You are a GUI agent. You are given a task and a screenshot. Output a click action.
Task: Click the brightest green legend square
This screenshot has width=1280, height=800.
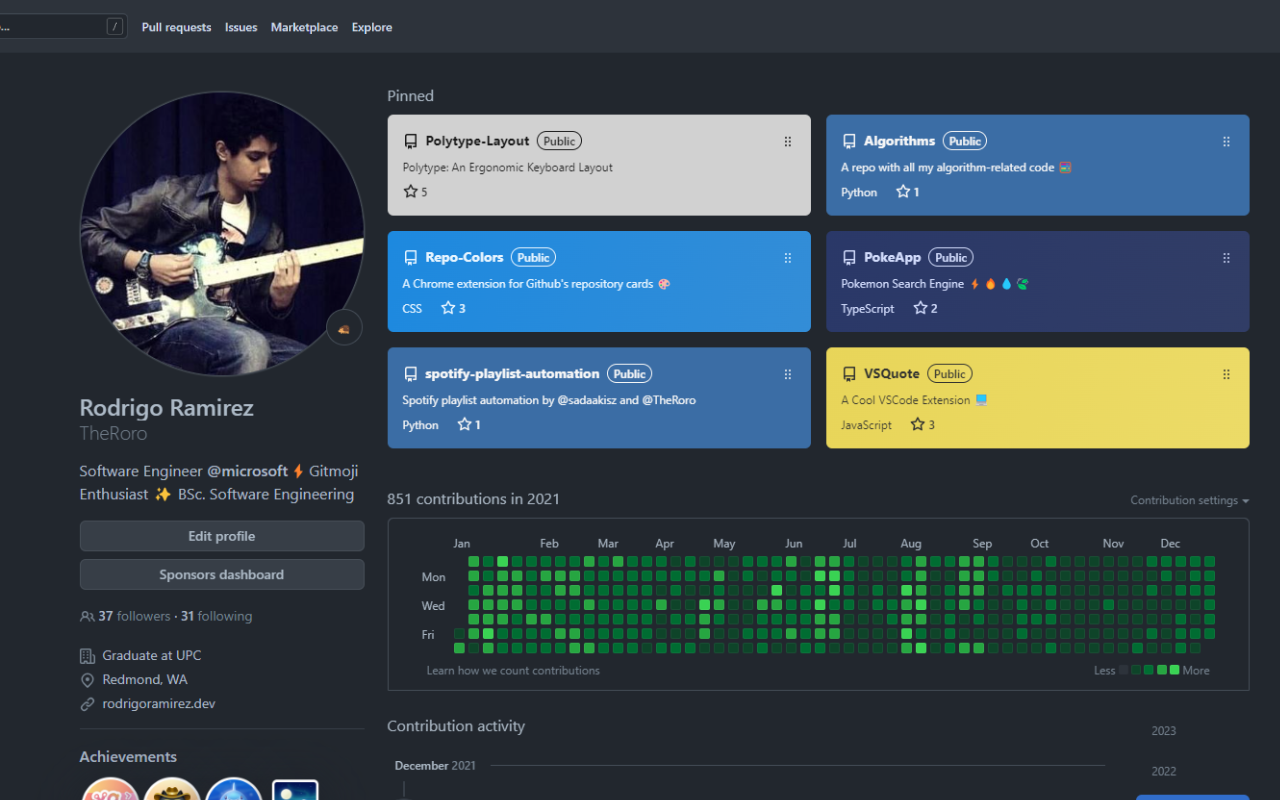click(x=1175, y=670)
